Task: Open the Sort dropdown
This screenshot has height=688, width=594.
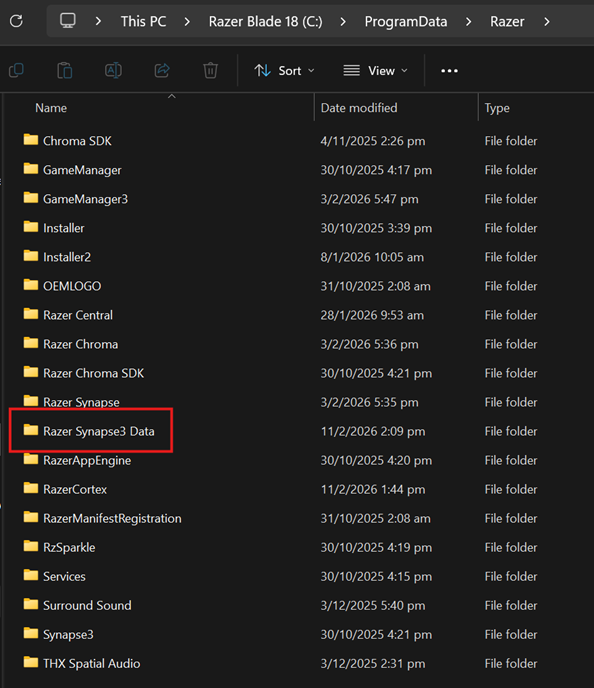Action: click(285, 71)
